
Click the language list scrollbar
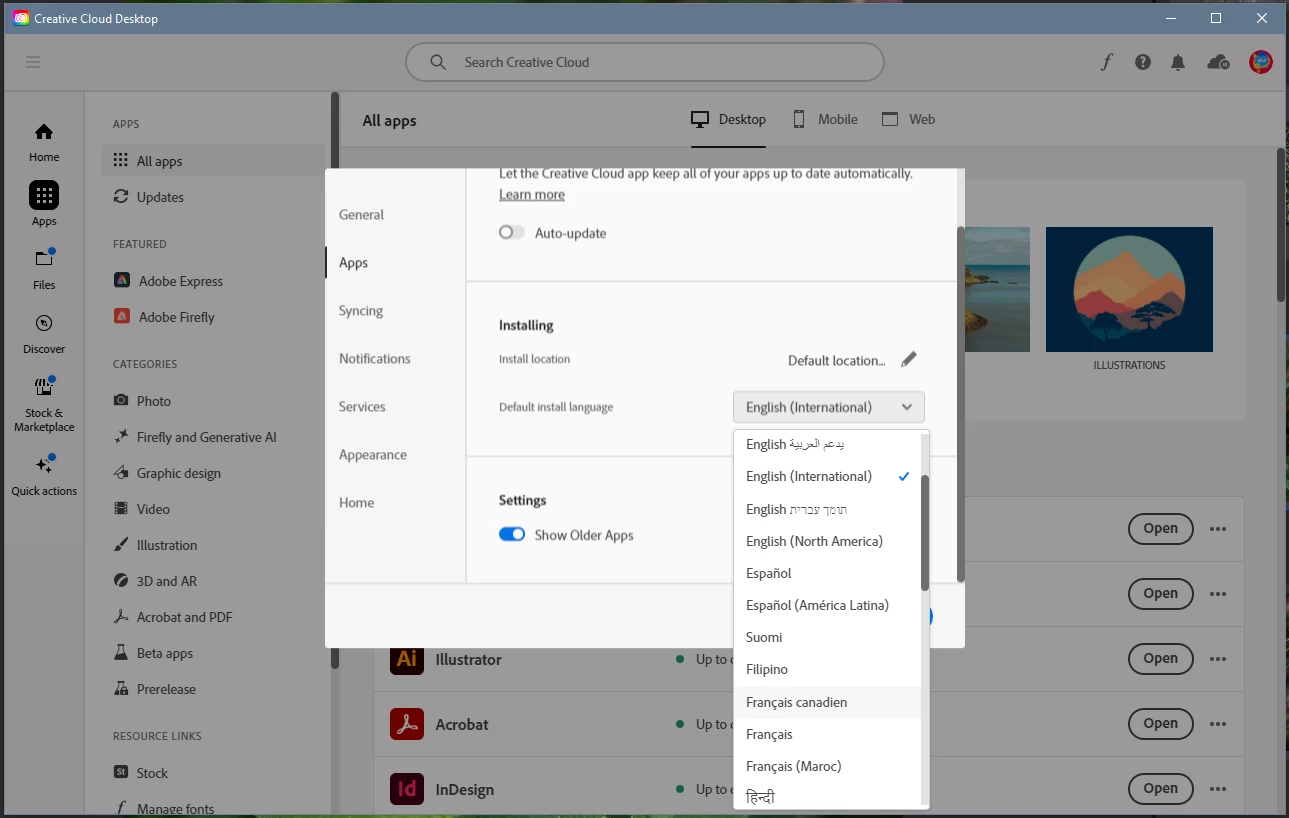click(x=925, y=532)
